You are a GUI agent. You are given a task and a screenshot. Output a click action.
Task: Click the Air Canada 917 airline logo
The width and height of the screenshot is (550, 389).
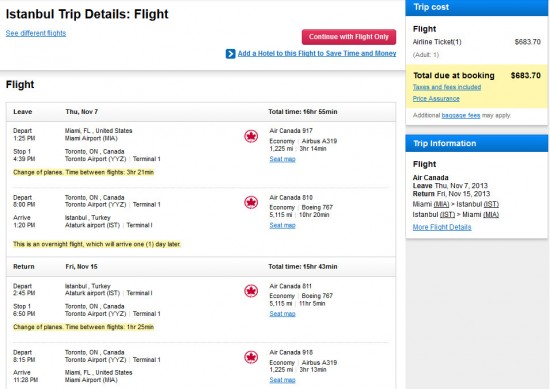251,136
